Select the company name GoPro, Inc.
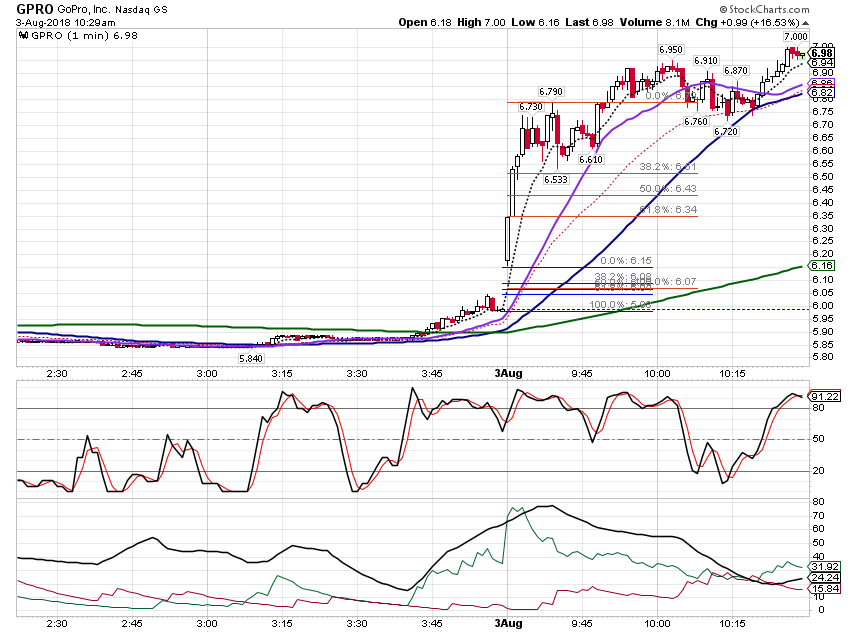850x633 pixels. click(x=84, y=9)
